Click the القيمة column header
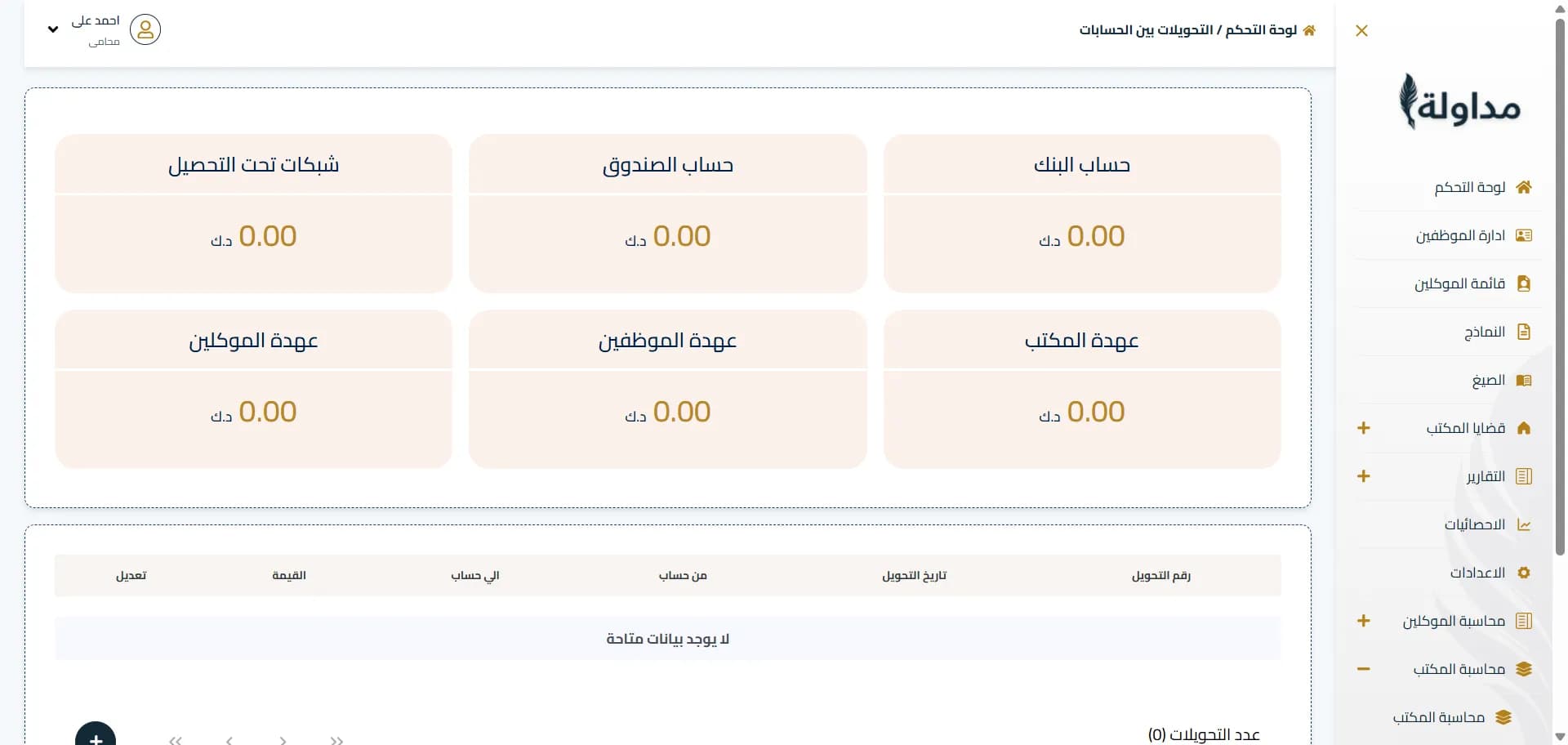The height and width of the screenshot is (745, 1568). (289, 576)
